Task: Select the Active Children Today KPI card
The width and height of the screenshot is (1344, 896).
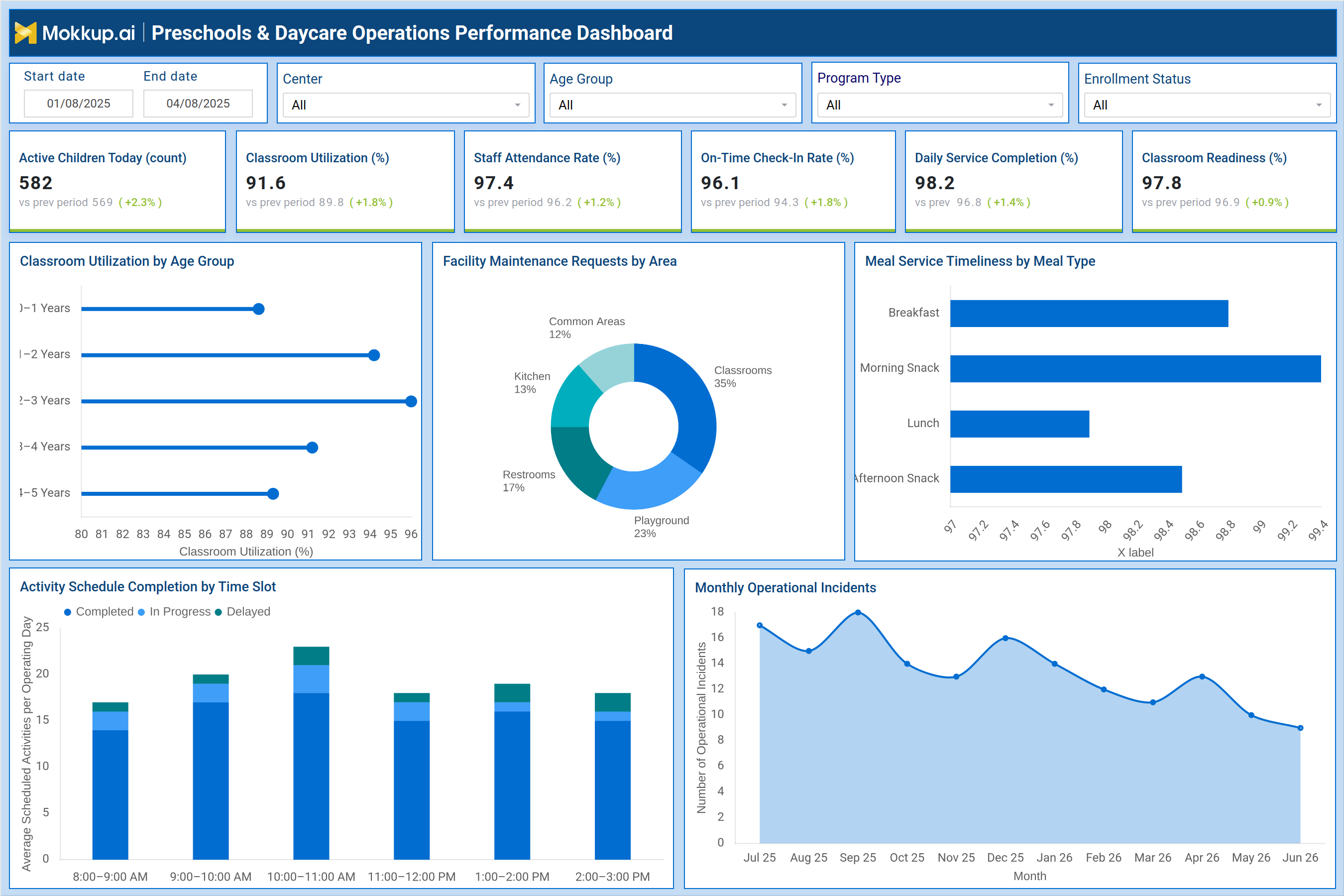Action: coord(117,182)
